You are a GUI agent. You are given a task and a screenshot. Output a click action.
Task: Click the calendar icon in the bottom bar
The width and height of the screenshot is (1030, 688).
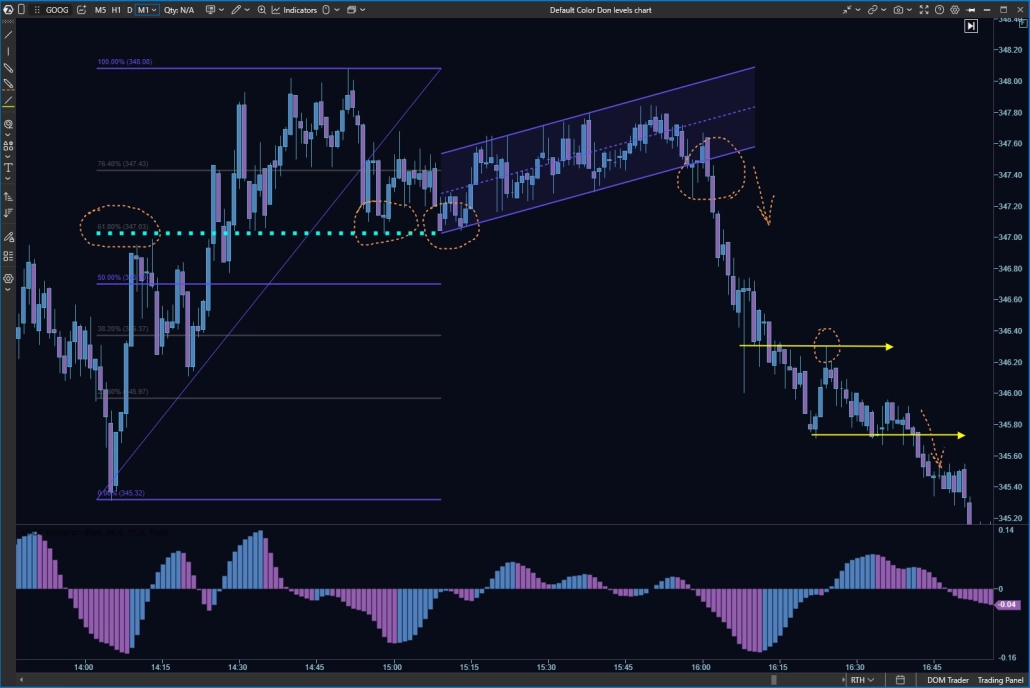coord(900,679)
